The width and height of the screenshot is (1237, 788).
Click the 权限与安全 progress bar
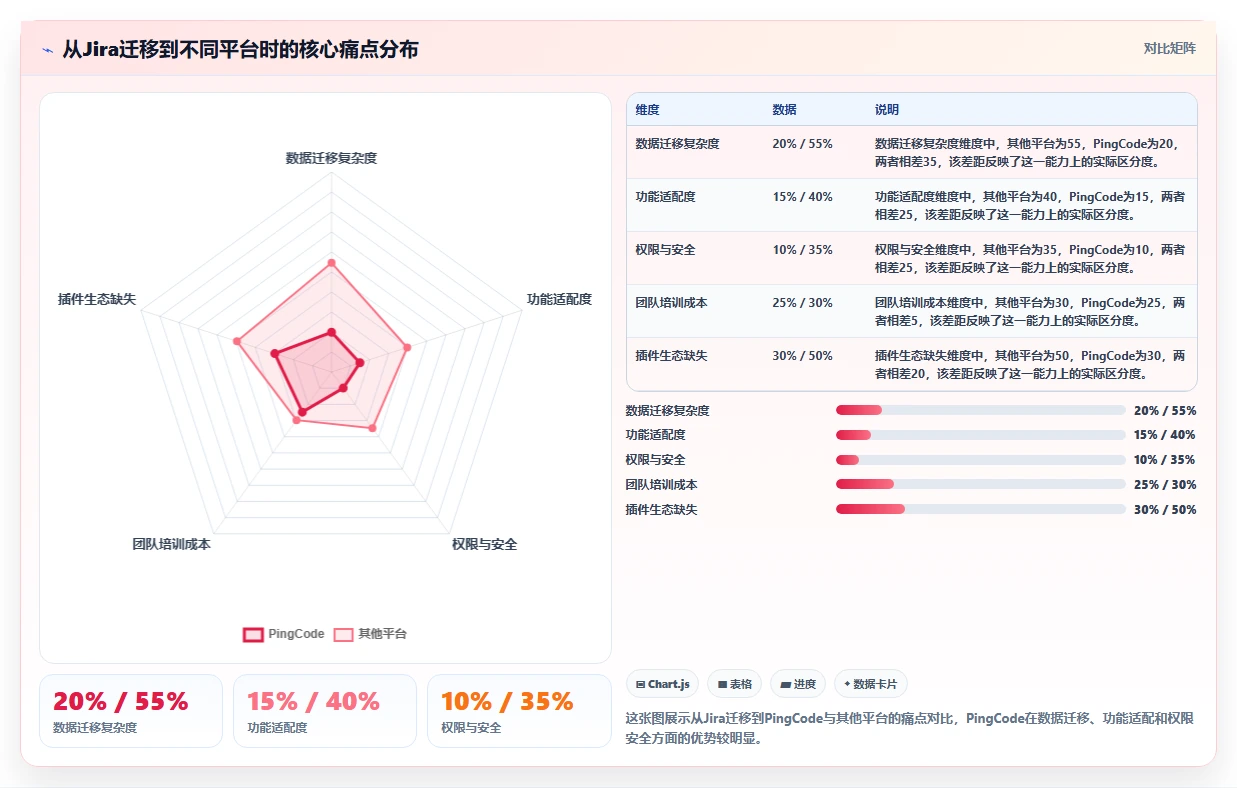(981, 460)
